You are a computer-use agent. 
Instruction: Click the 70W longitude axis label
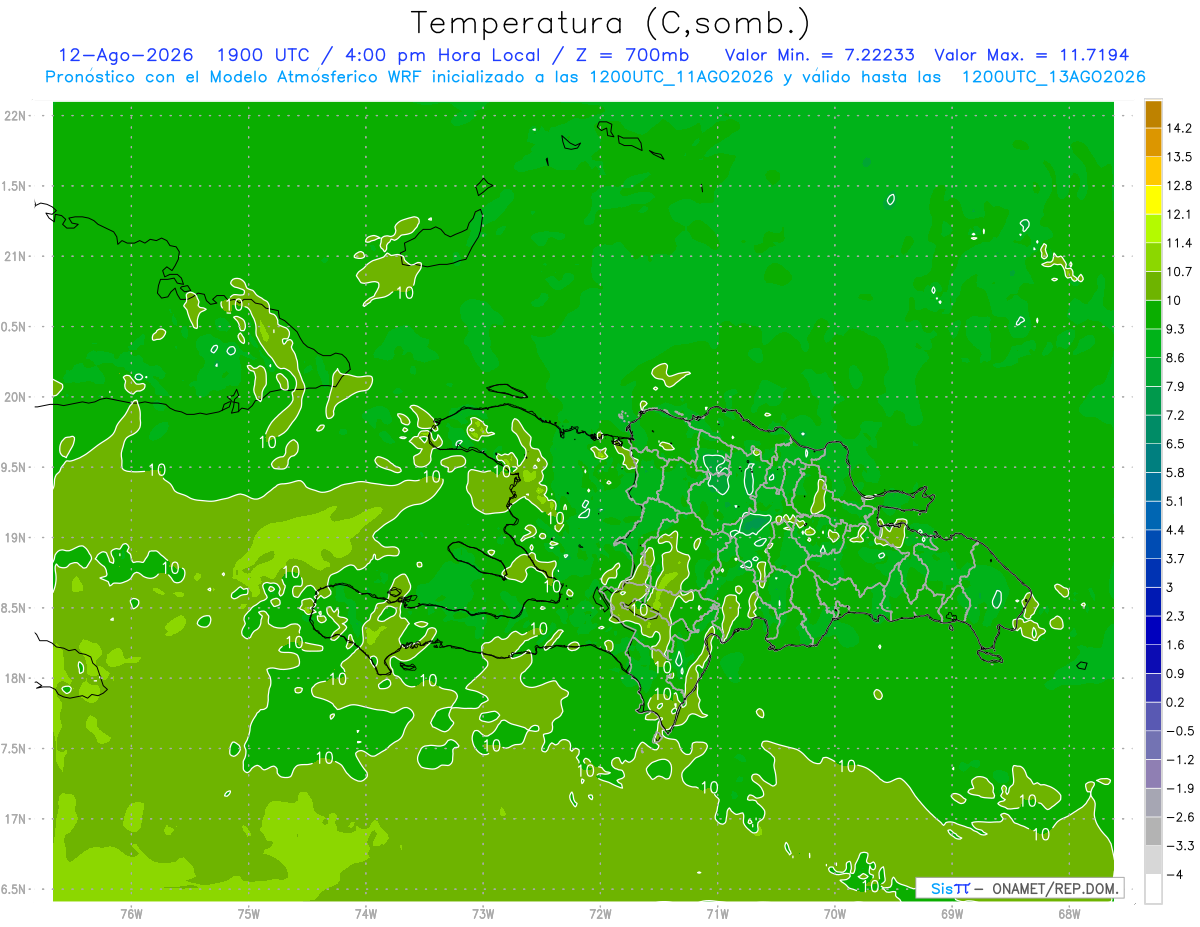(835, 914)
